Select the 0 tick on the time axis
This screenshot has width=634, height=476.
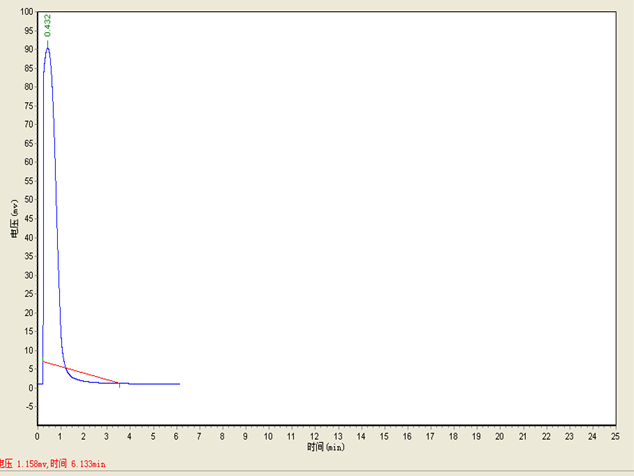click(37, 437)
